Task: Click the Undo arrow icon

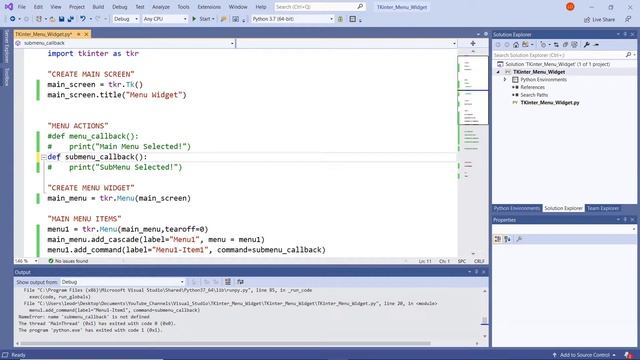Action: click(83, 19)
